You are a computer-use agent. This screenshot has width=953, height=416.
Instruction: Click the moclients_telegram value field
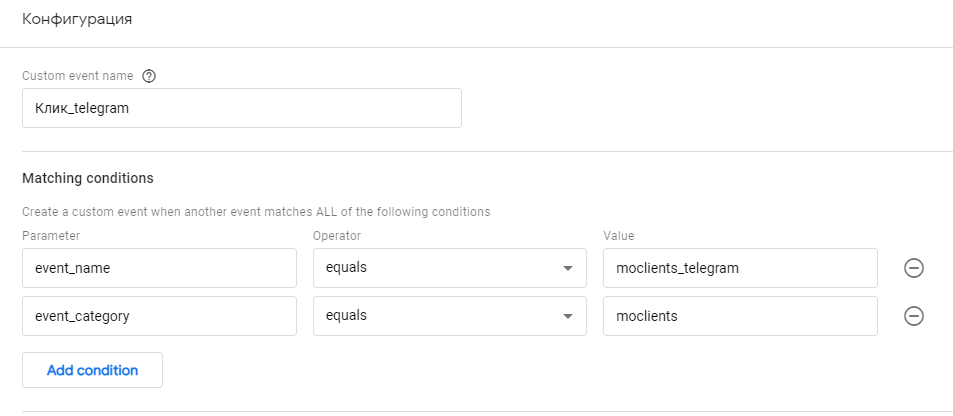coord(740,268)
